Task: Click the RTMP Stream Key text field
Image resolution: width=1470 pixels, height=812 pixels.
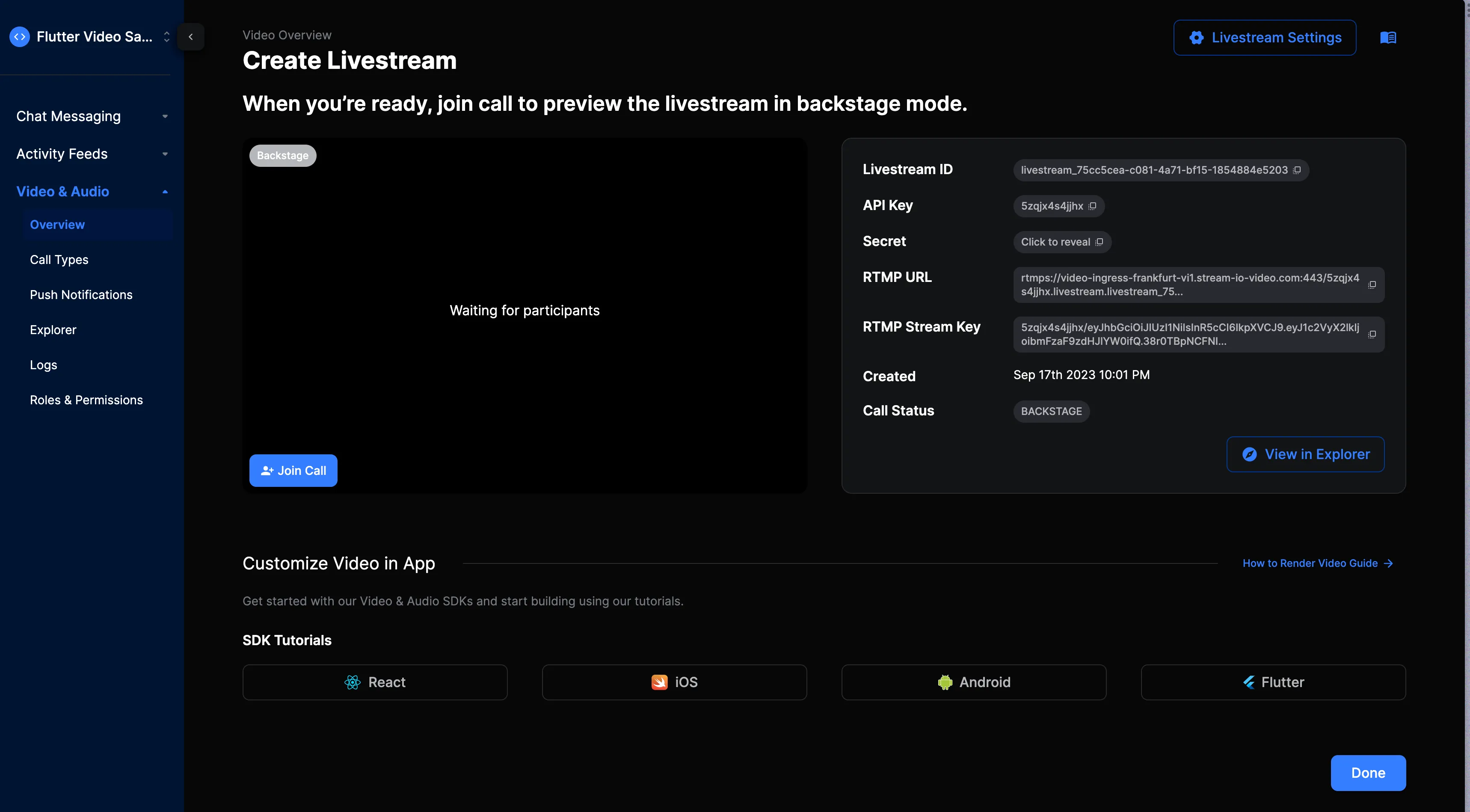Action: [1198, 335]
